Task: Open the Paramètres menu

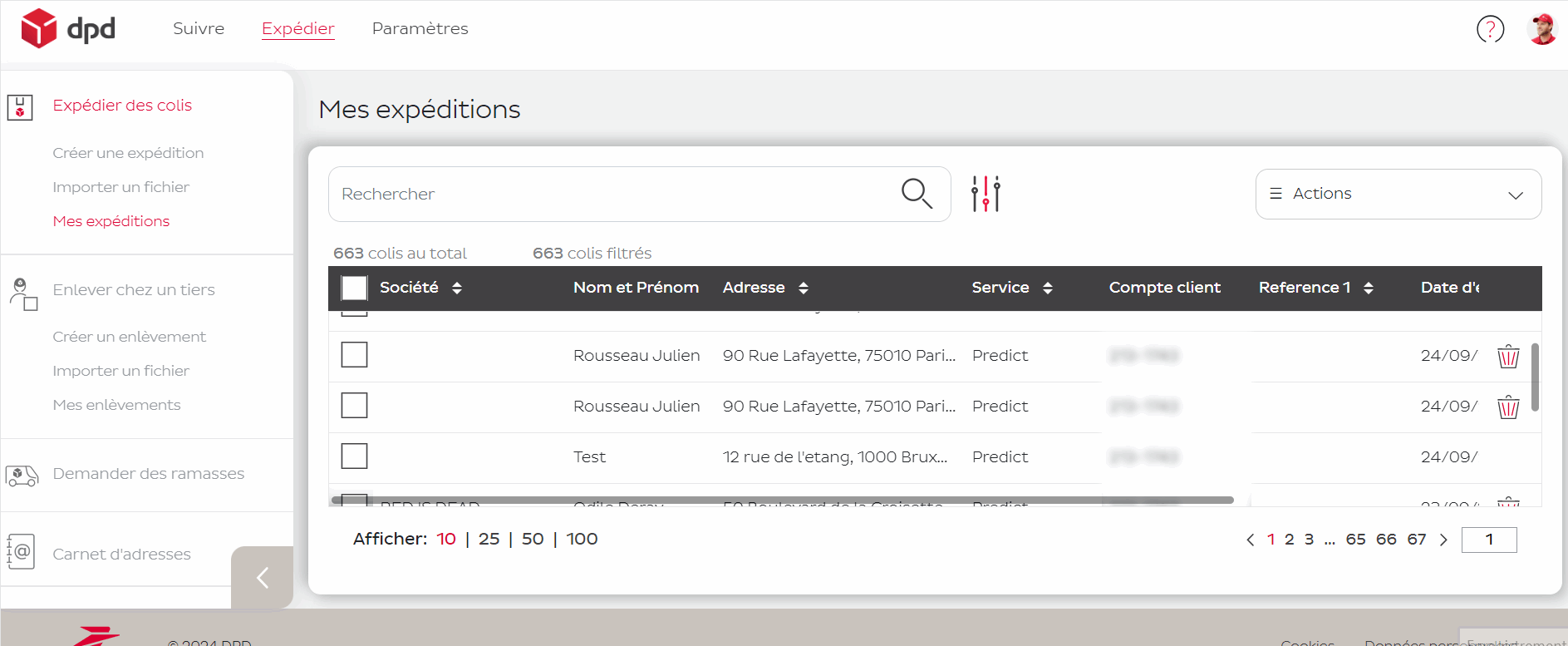Action: (420, 28)
